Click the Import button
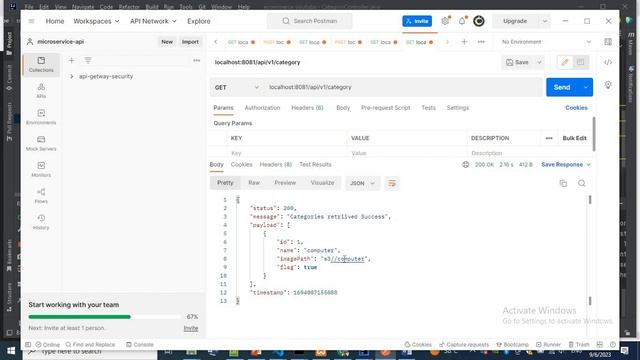Image resolution: width=640 pixels, height=360 pixels. point(190,42)
